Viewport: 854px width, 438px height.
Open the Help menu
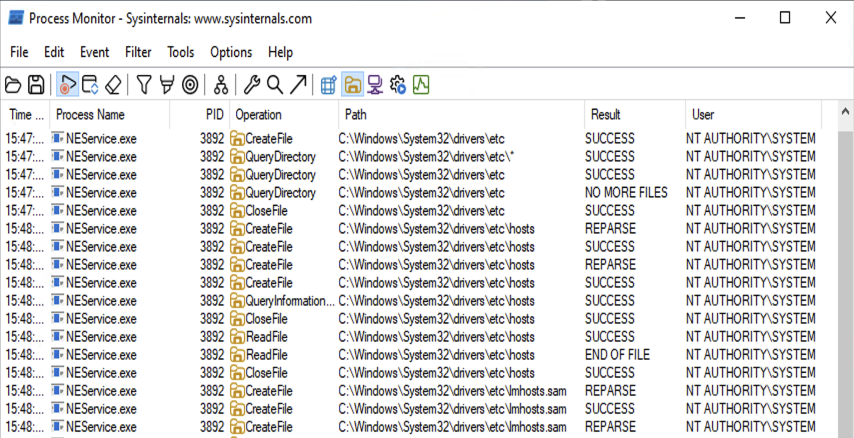point(280,52)
